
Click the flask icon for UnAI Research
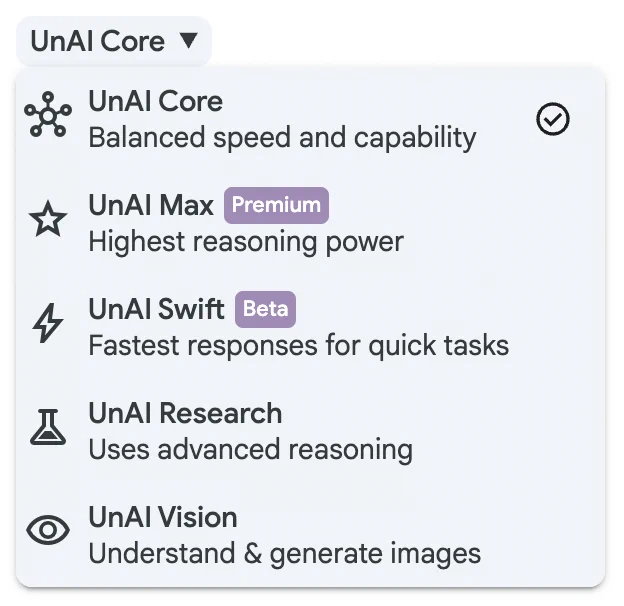tap(48, 427)
